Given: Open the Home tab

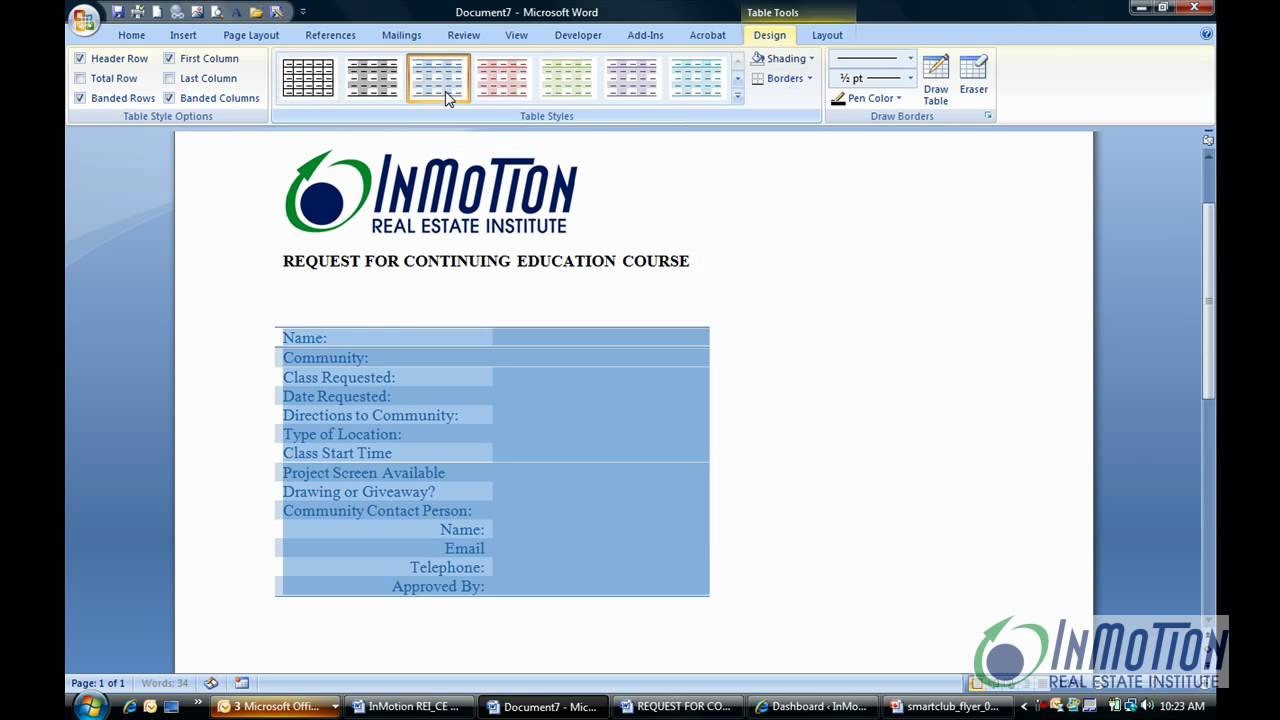Looking at the screenshot, I should point(131,35).
